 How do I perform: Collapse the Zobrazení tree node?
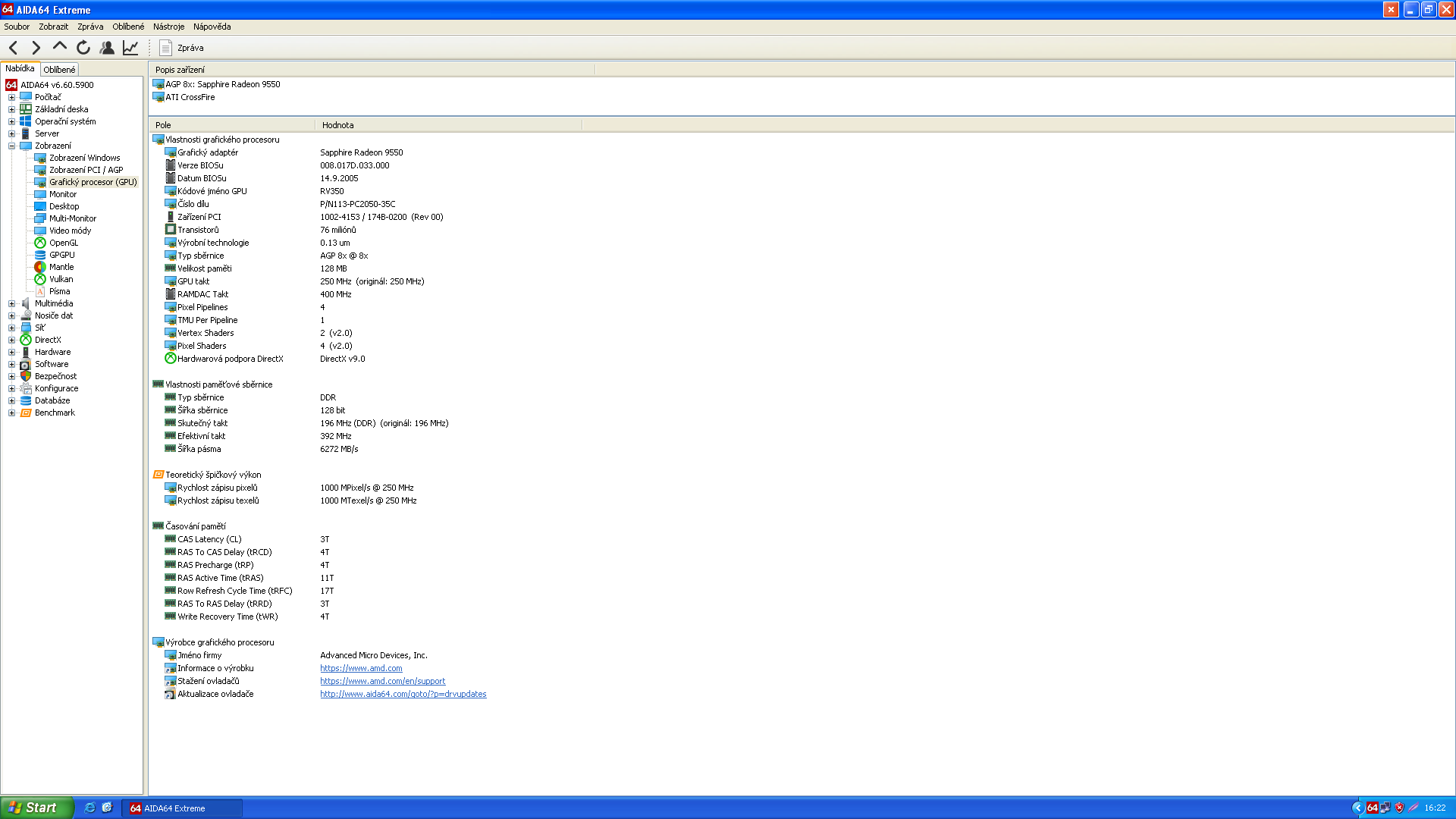(x=11, y=146)
